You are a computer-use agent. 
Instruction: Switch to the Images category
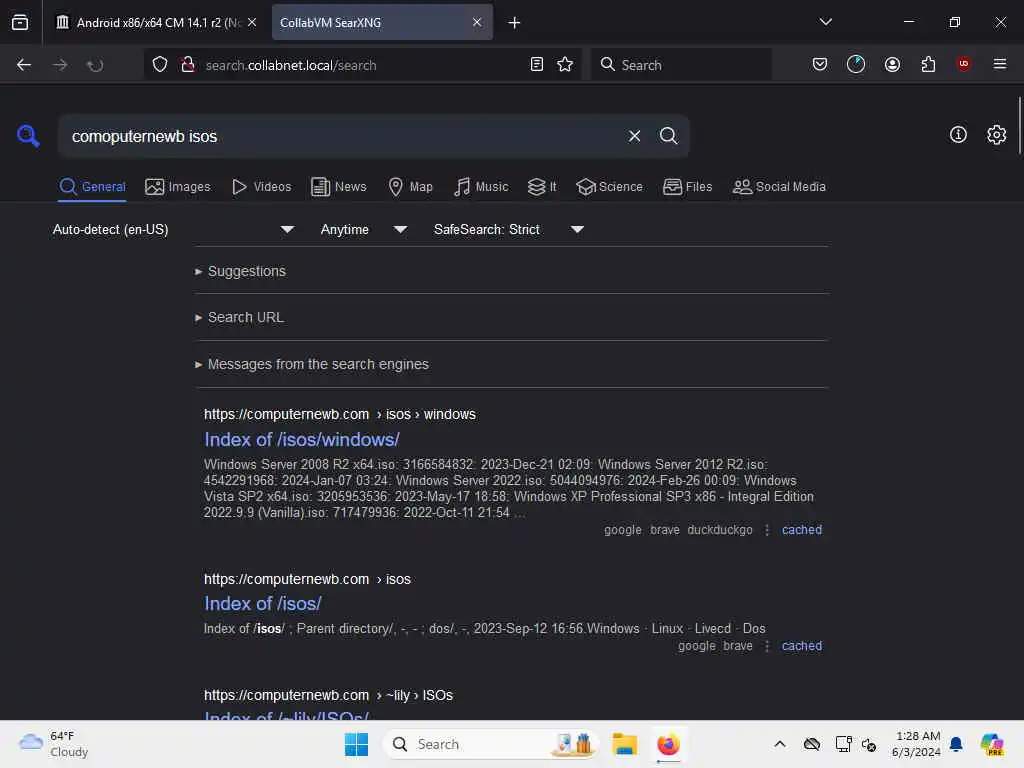point(178,187)
